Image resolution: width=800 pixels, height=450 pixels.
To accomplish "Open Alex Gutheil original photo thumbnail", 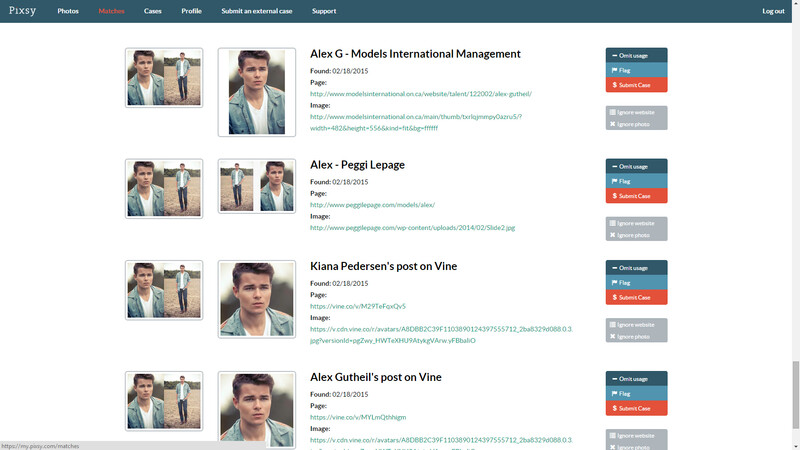I will (x=164, y=401).
